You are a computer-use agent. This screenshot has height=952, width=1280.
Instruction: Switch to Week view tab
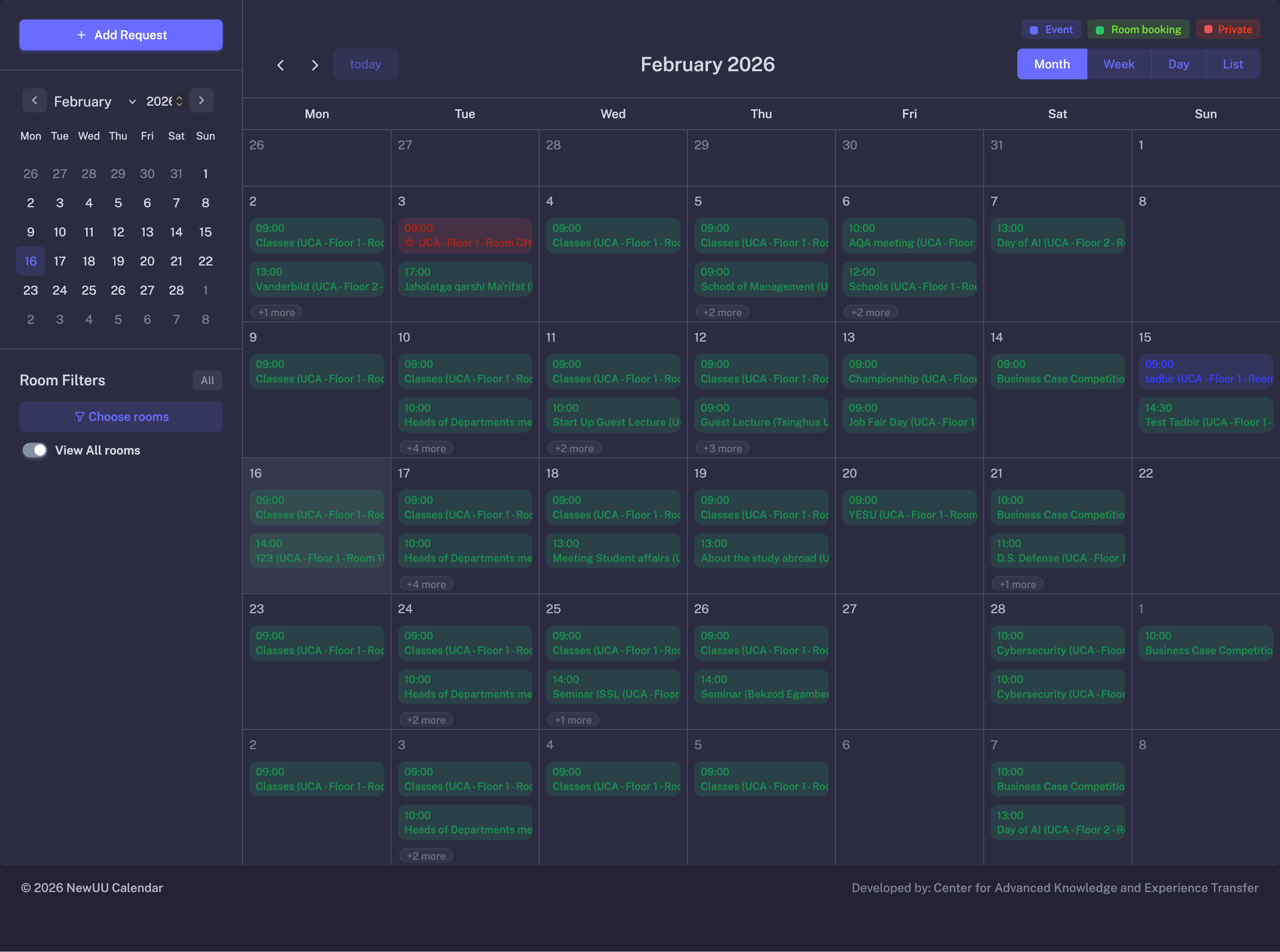(1118, 64)
